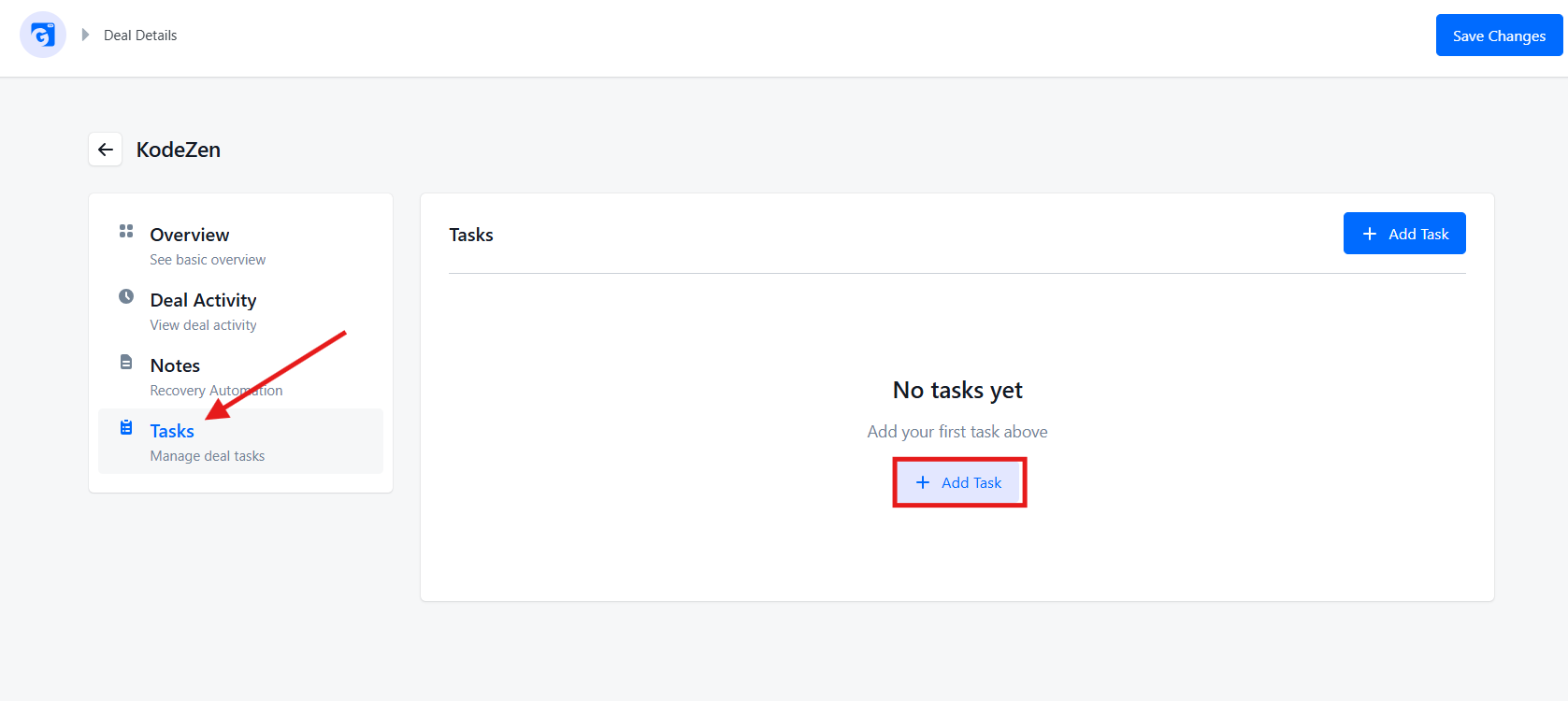This screenshot has height=701, width=1568.
Task: Click the Tasks clipboard icon
Action: 126,427
